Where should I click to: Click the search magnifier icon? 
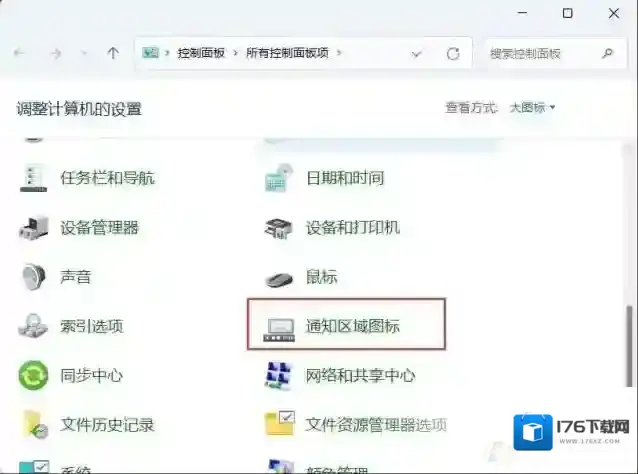coord(607,53)
